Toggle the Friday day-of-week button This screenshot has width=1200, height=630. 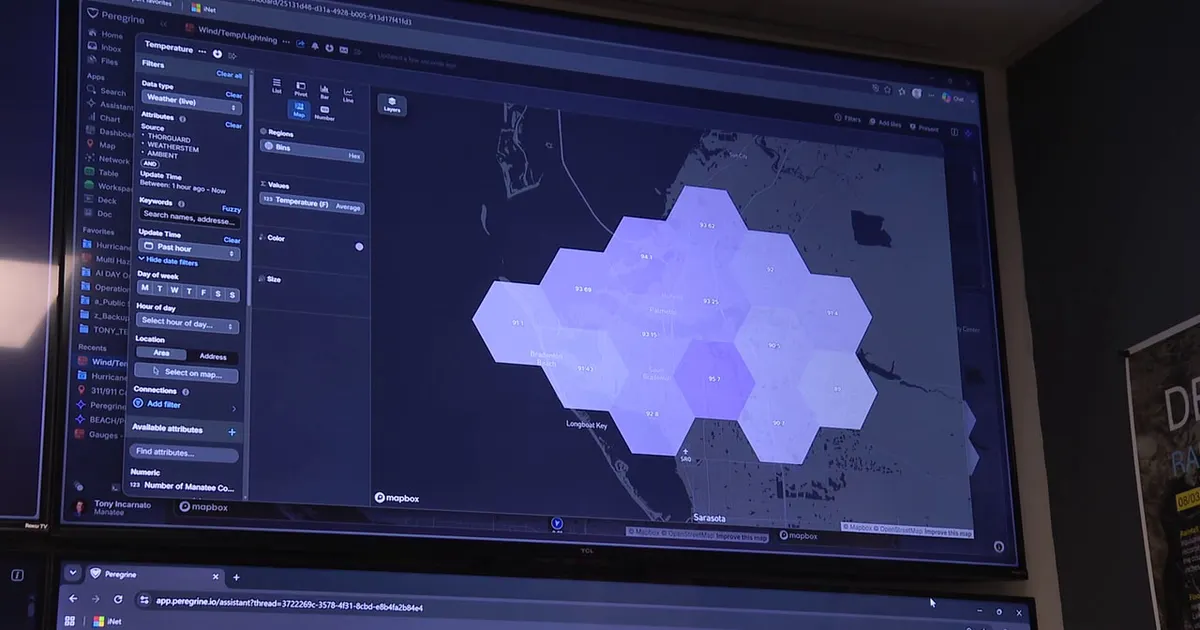point(203,293)
